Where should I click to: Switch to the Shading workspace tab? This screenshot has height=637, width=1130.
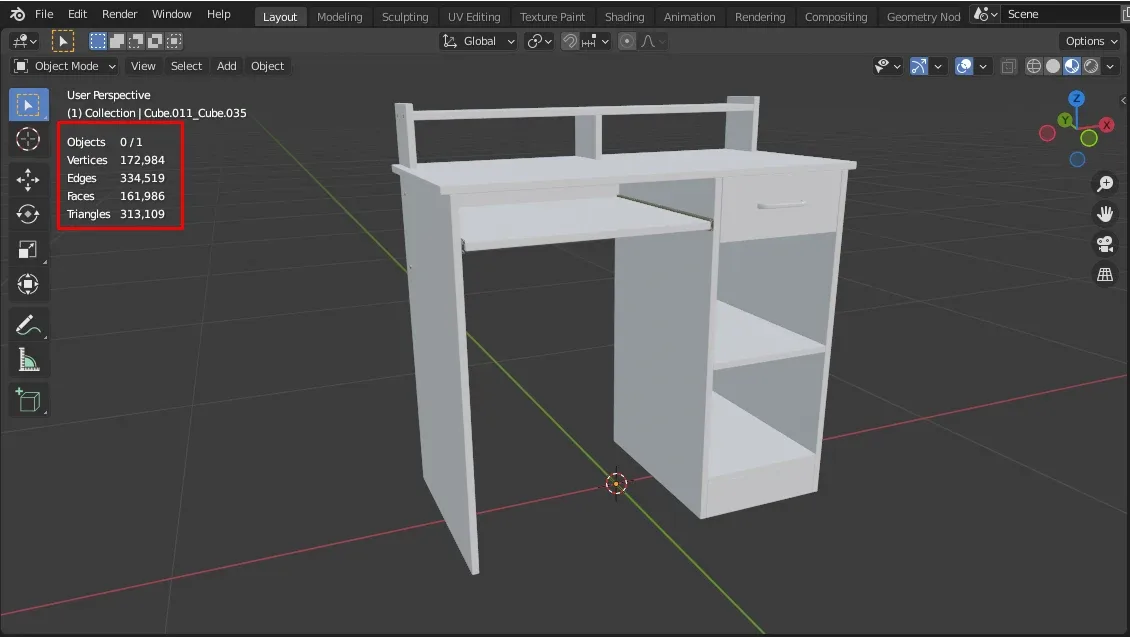(624, 16)
